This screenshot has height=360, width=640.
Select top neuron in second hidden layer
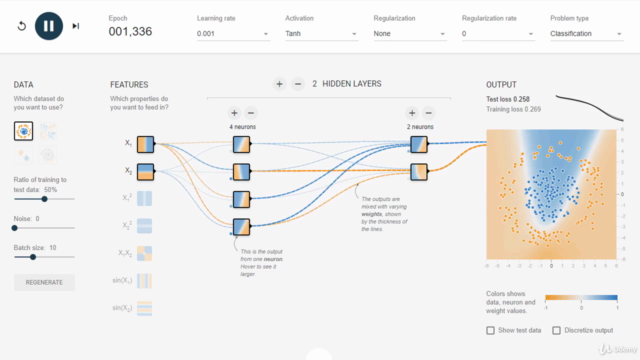419,144
